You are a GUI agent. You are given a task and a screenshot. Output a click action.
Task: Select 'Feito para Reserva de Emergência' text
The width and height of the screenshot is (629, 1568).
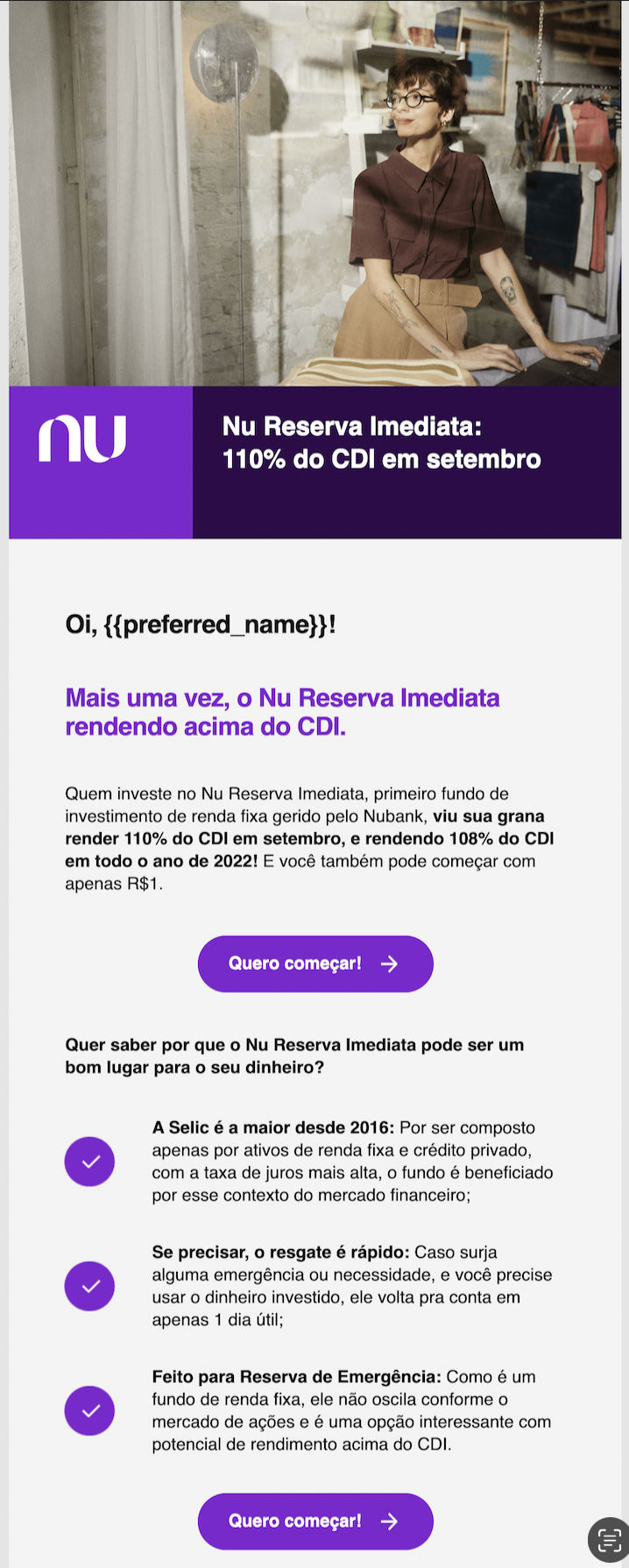pyautogui.click(x=296, y=1376)
